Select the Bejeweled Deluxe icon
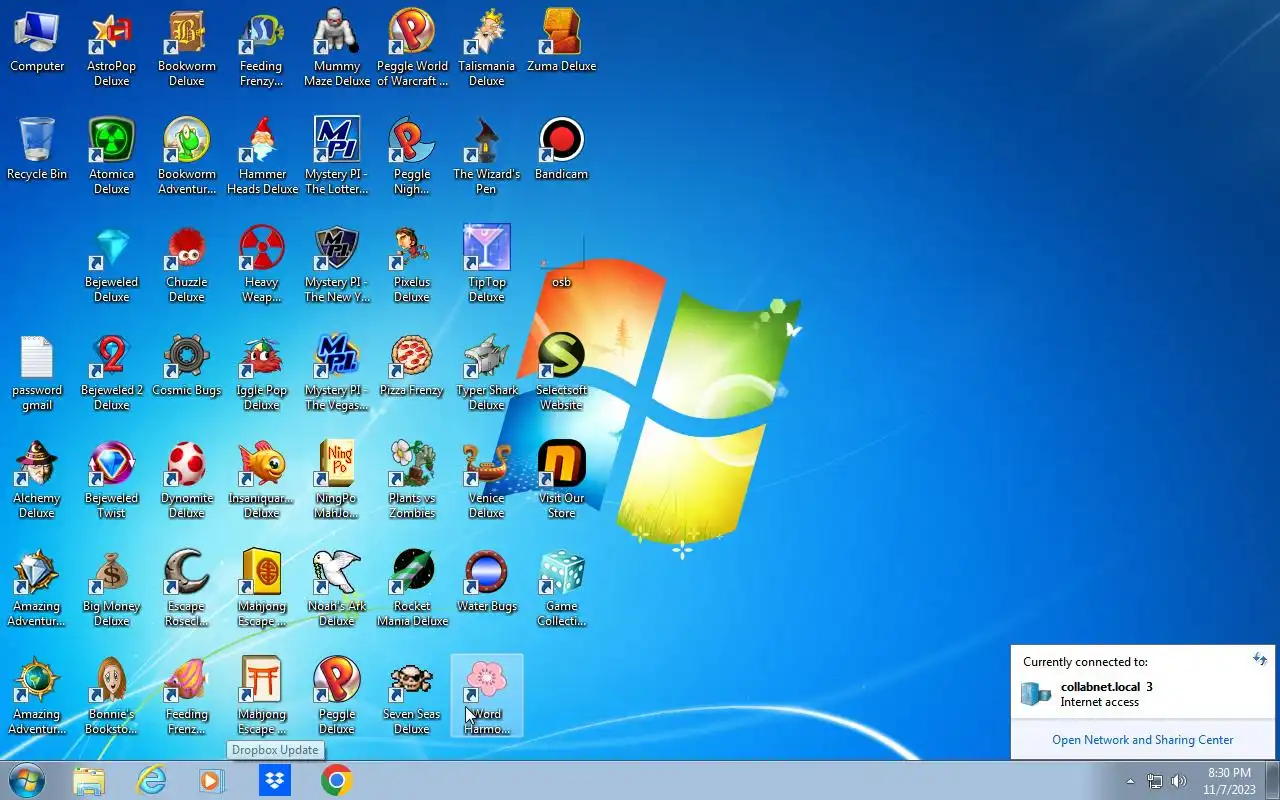1280x800 pixels. point(111,264)
